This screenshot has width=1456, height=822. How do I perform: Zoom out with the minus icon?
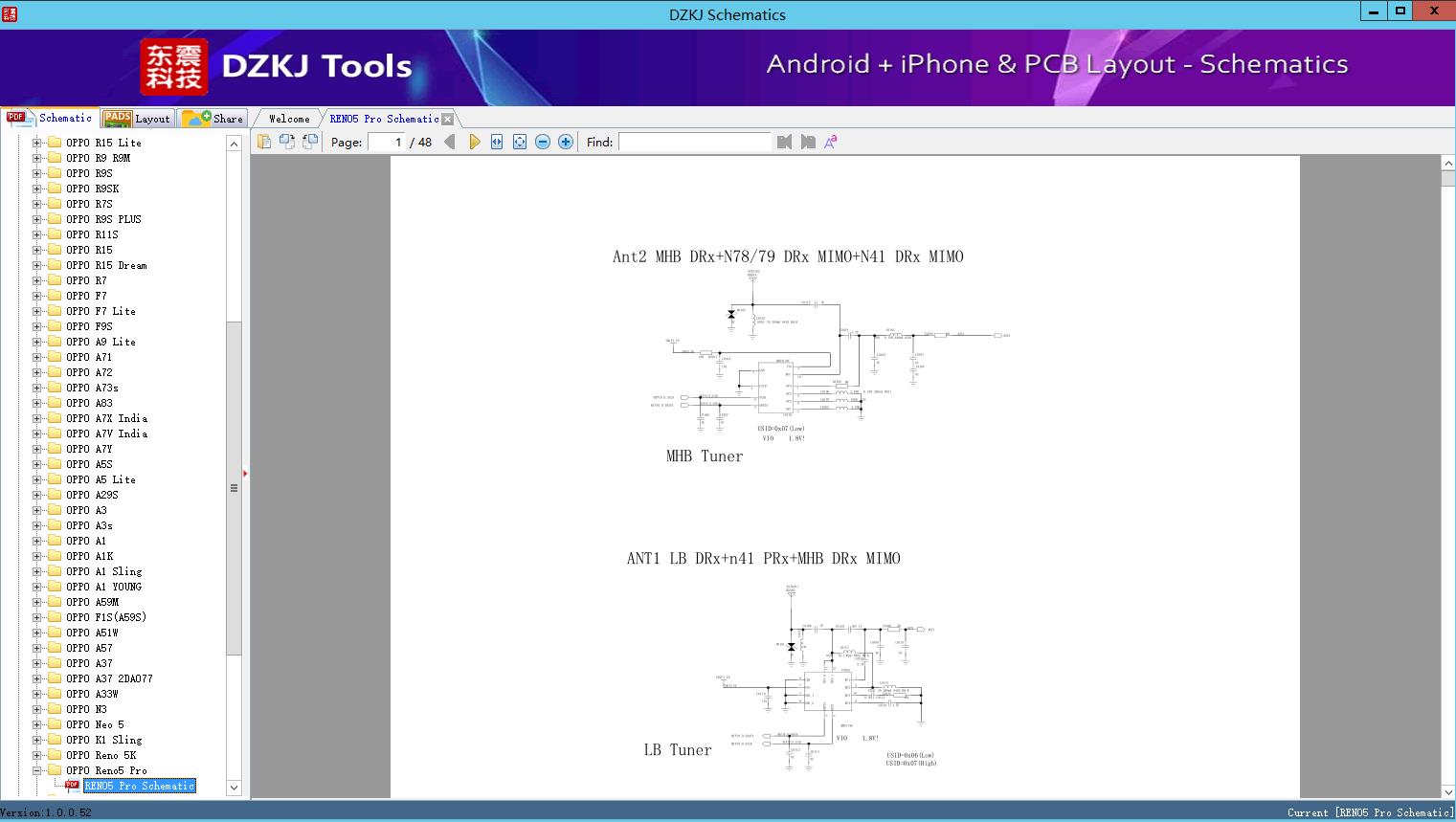[x=543, y=142]
